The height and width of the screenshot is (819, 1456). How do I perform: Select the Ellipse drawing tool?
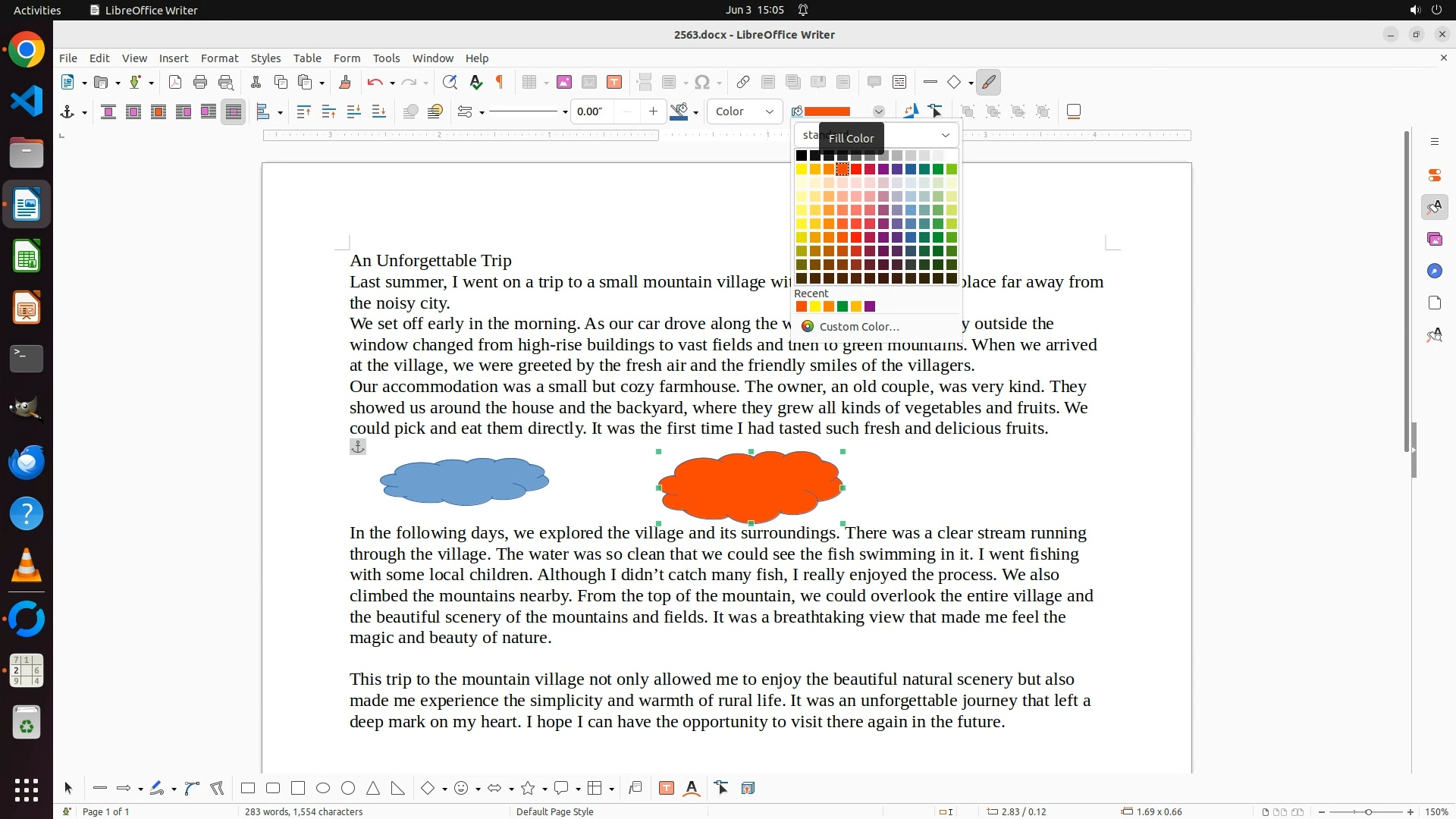coord(323,789)
